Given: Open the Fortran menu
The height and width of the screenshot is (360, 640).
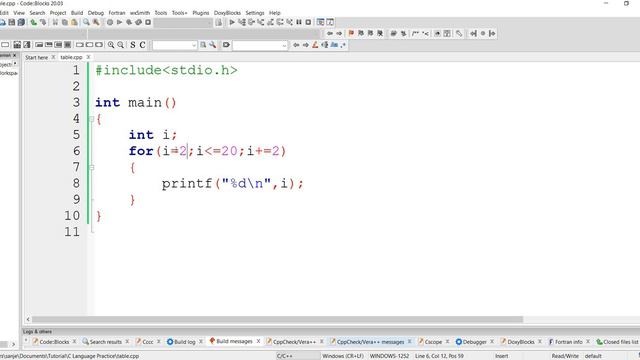Looking at the screenshot, I should tap(117, 13).
